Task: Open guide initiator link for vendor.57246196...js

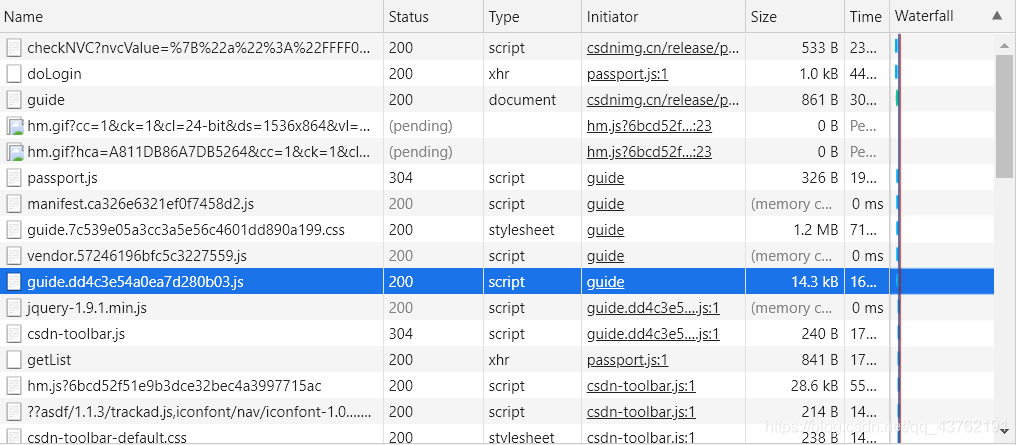Action: tap(605, 256)
